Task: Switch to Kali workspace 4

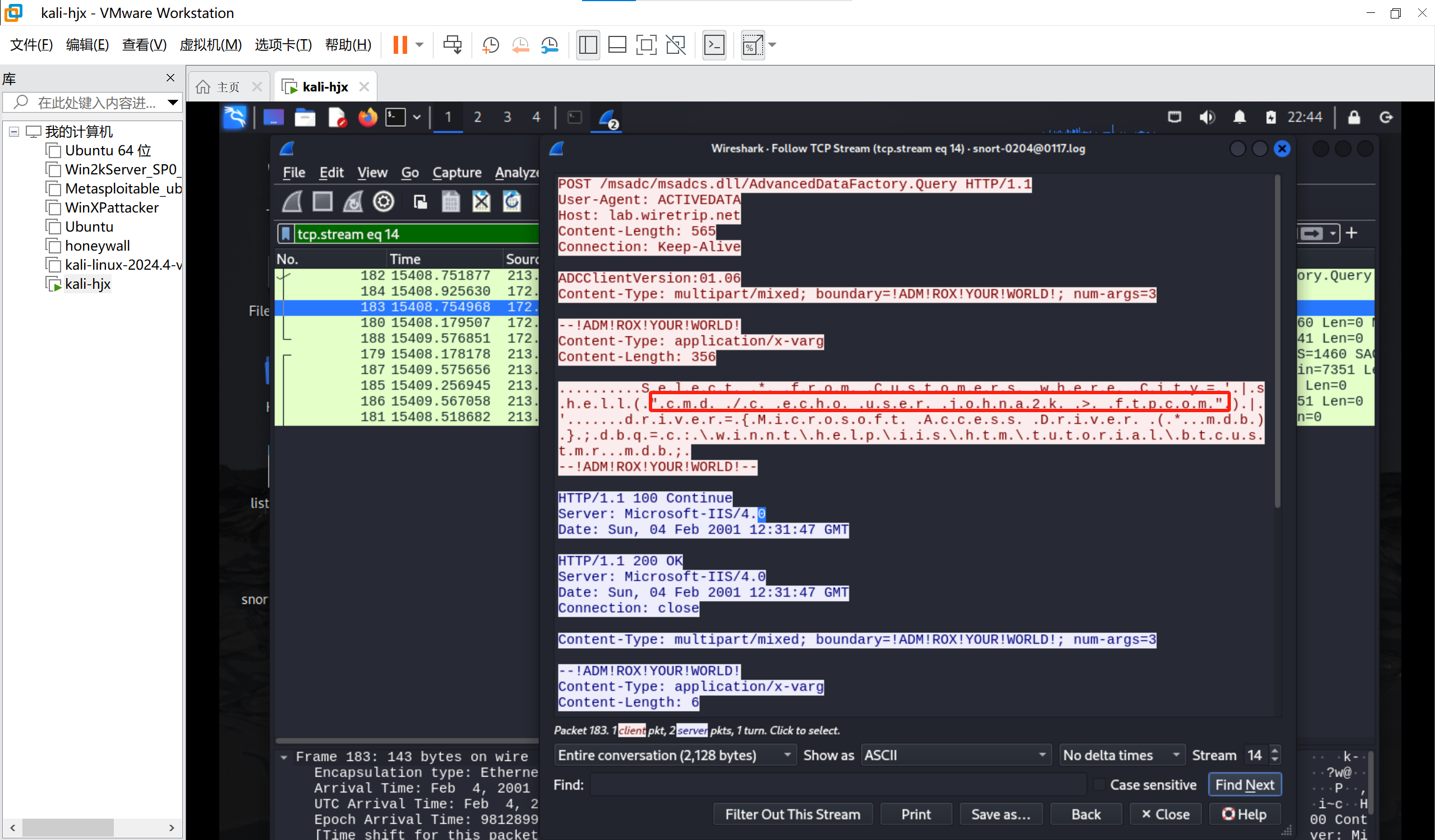Action: [536, 117]
